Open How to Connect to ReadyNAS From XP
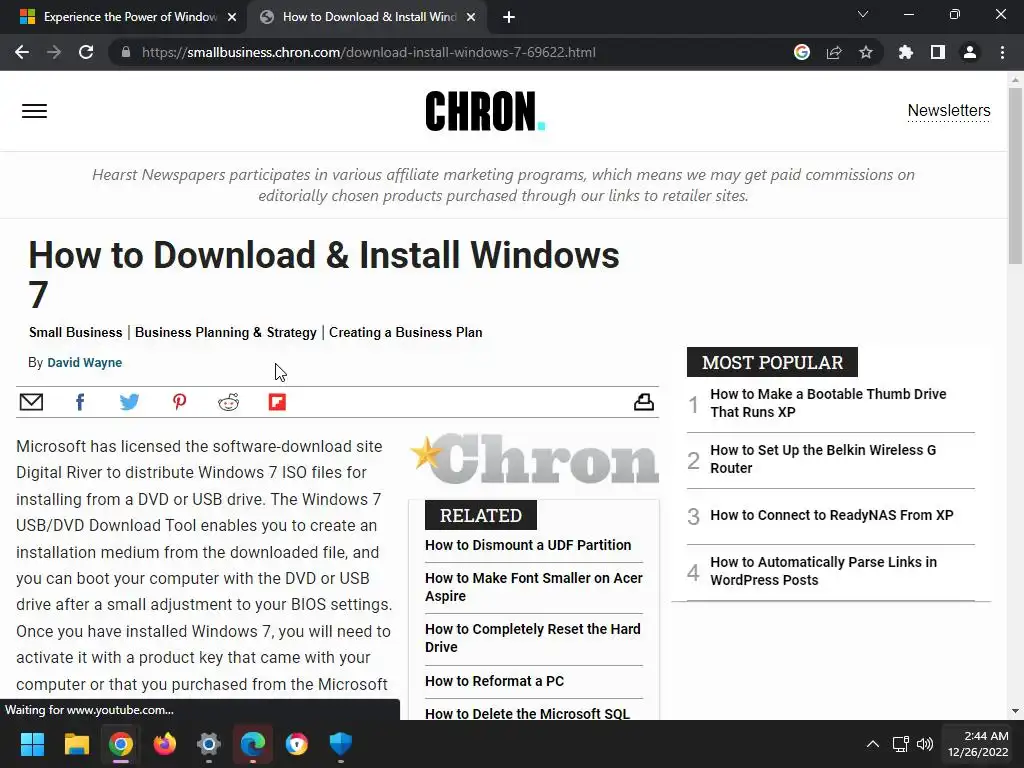The image size is (1024, 768). coord(832,515)
